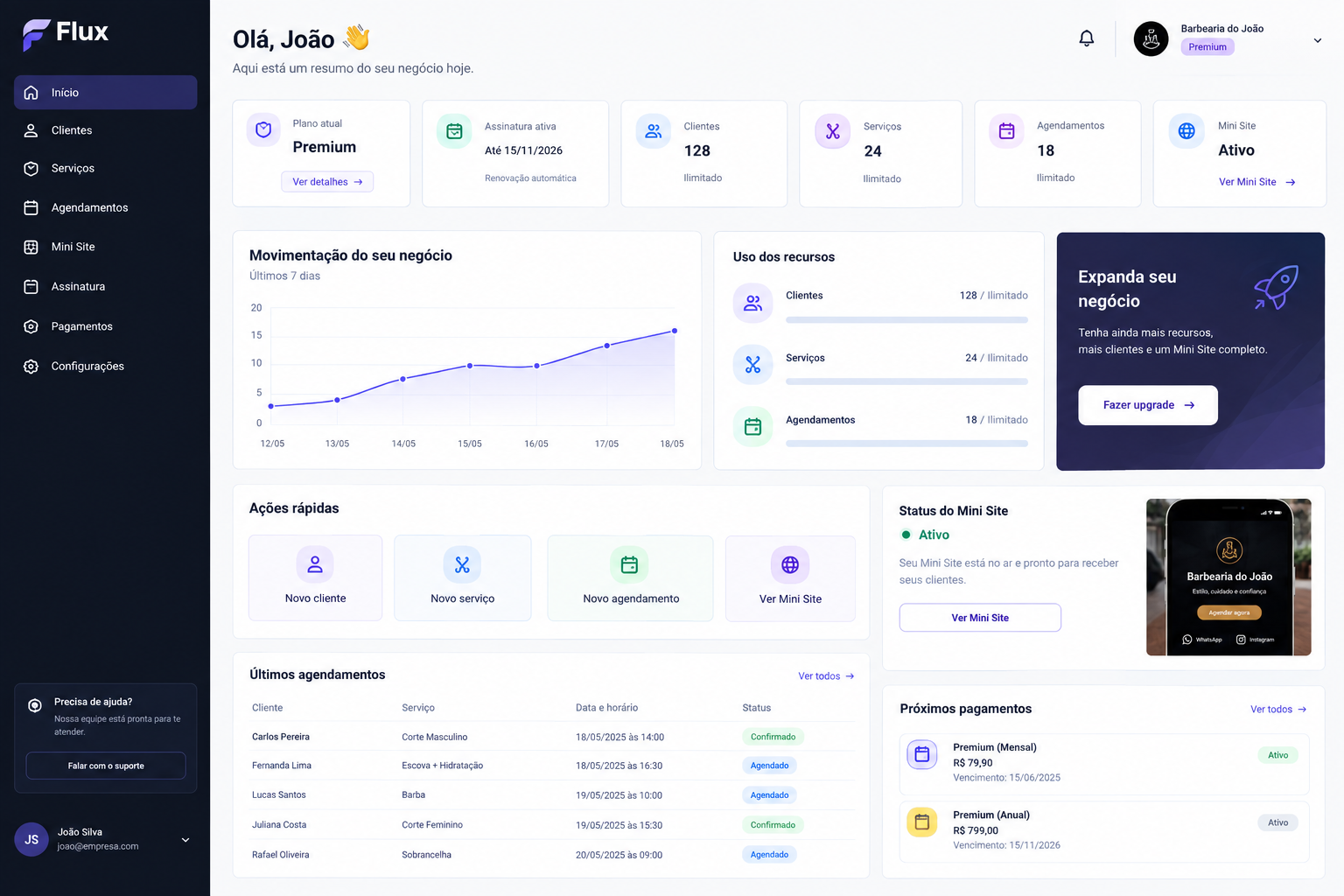This screenshot has width=1344, height=896.
Task: Click Novo agendamento quick action
Action: (x=630, y=578)
